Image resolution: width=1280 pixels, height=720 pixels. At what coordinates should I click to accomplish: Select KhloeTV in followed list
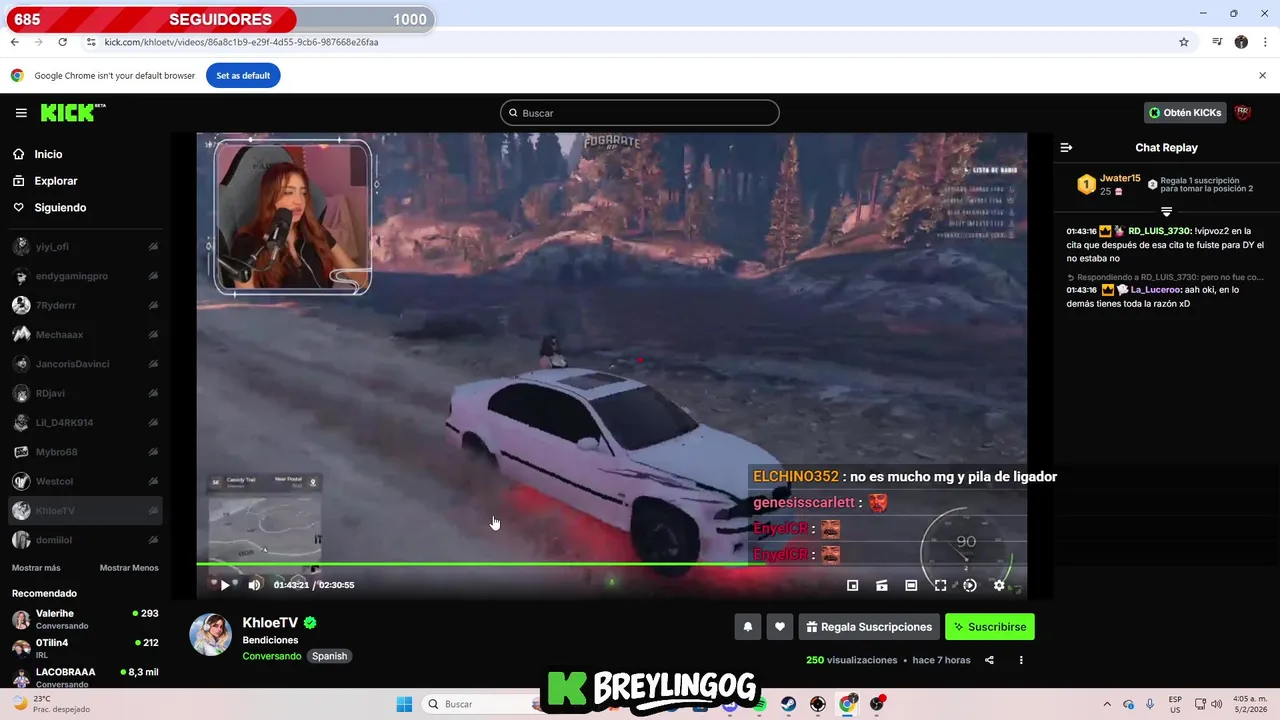[x=85, y=511]
